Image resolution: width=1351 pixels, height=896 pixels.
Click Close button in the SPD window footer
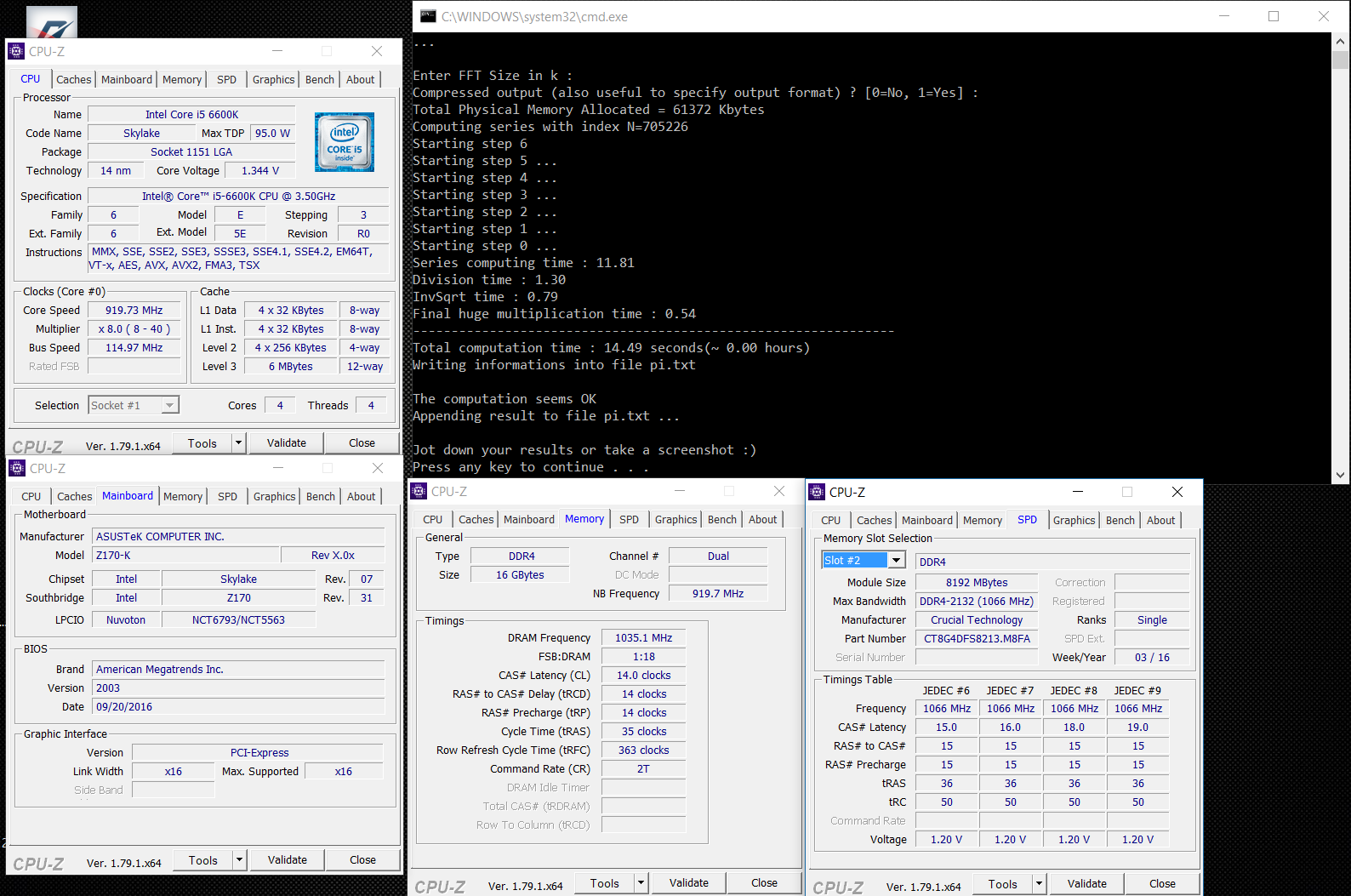[1162, 884]
